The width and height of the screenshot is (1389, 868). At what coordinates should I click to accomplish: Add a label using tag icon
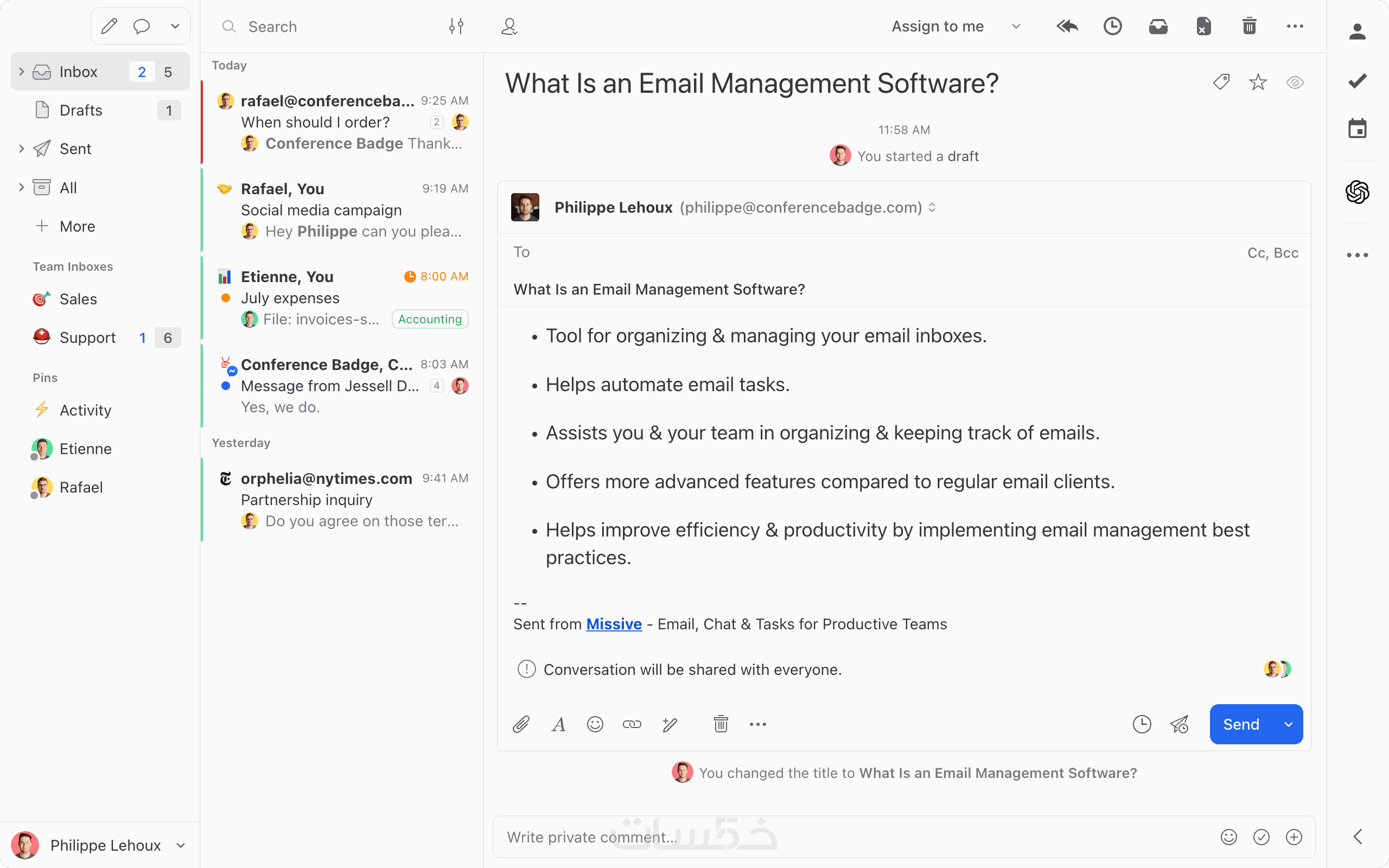[1221, 82]
